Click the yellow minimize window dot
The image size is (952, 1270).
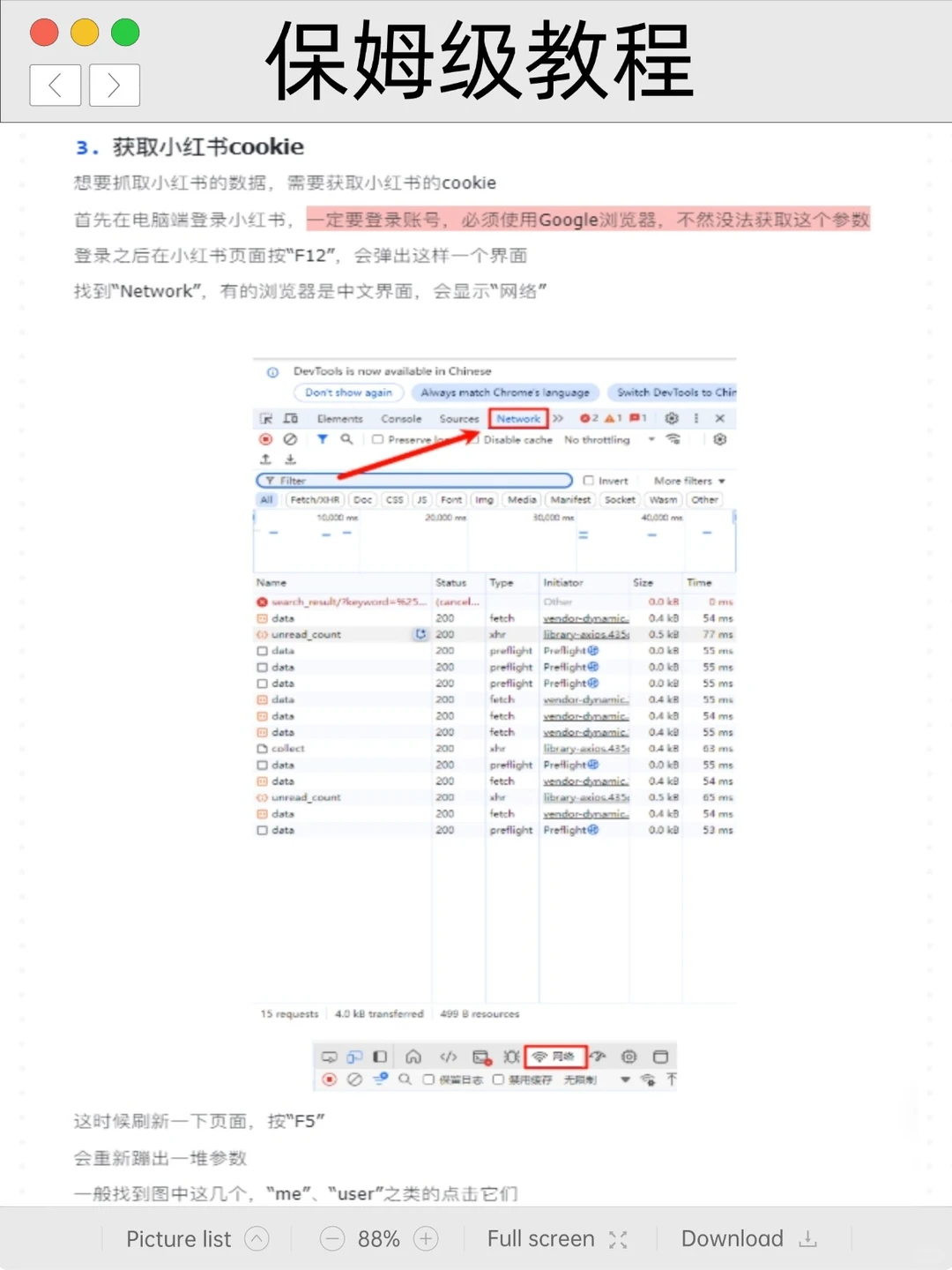coord(85,33)
